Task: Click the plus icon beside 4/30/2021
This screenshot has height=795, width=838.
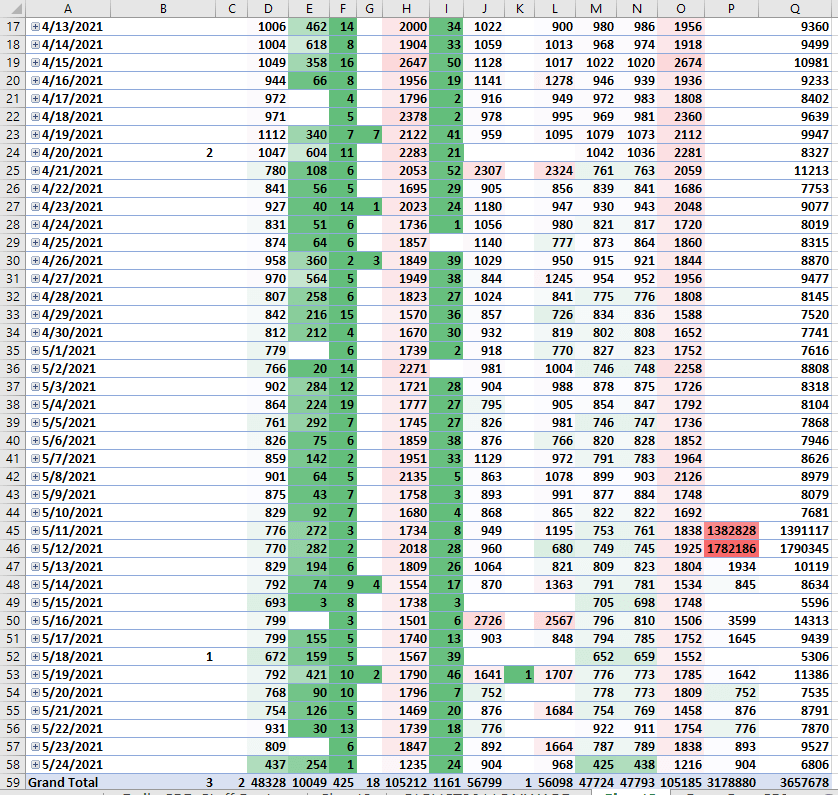Action: [x=36, y=332]
